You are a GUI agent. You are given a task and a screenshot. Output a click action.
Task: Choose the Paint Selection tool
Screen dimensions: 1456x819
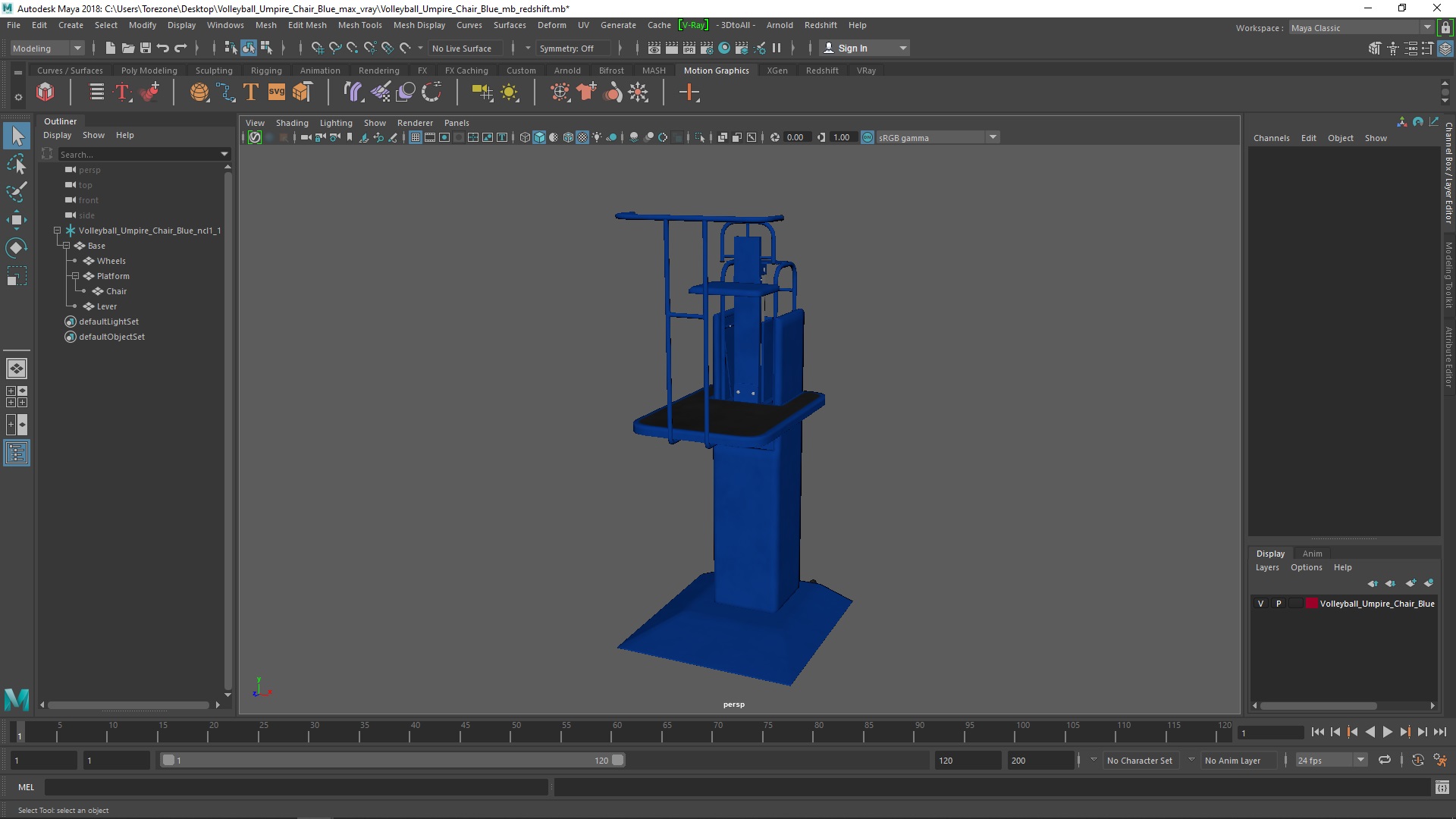click(17, 192)
